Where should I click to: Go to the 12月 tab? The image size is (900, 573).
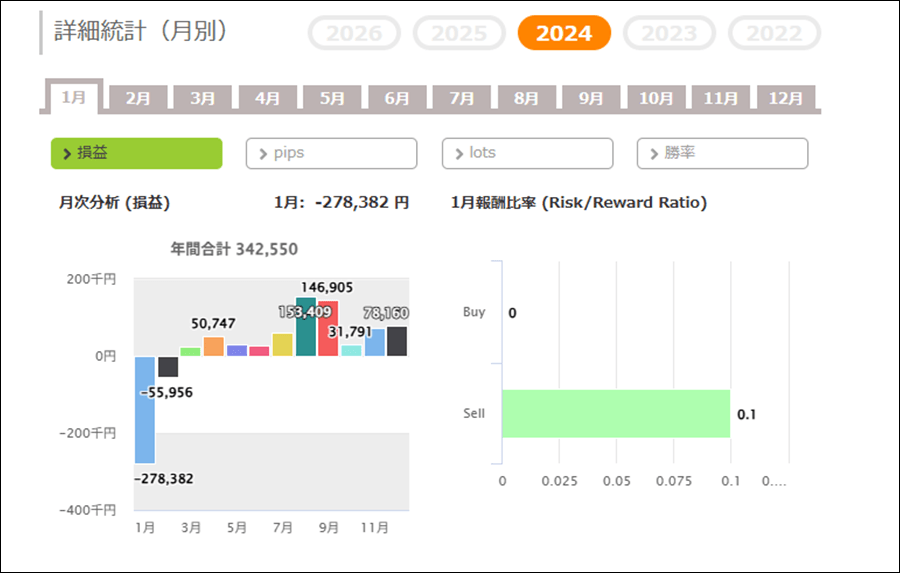click(786, 98)
